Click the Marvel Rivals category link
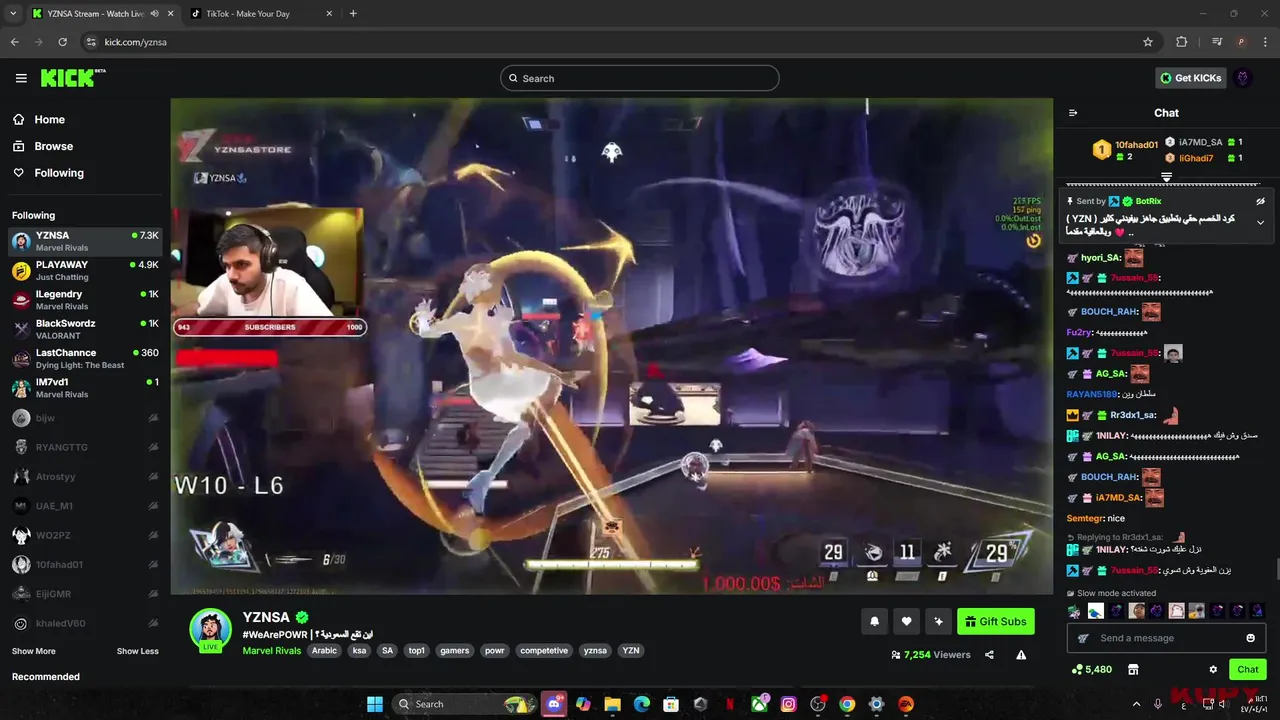This screenshot has height=720, width=1280. [x=271, y=650]
